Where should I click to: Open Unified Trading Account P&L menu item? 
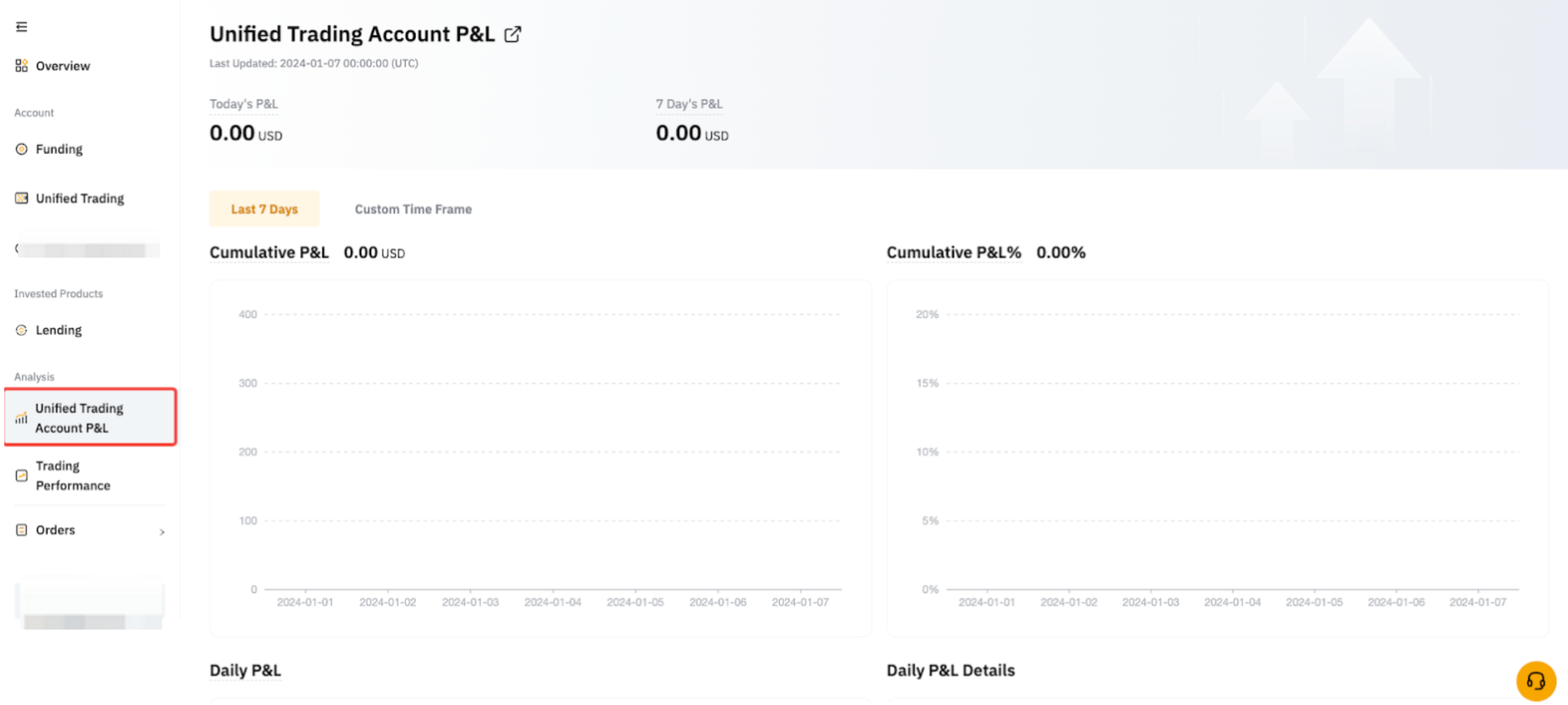[79, 418]
